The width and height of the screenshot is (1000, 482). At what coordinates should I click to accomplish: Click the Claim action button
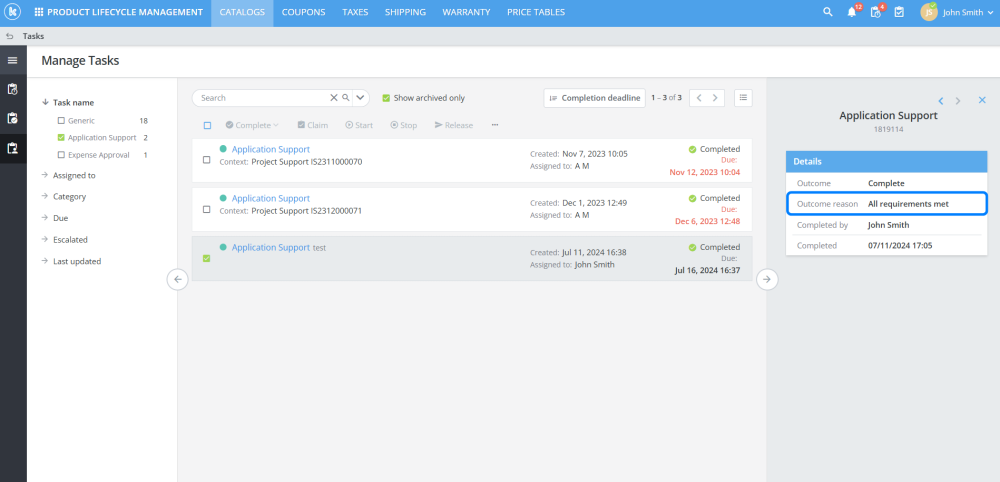(312, 125)
